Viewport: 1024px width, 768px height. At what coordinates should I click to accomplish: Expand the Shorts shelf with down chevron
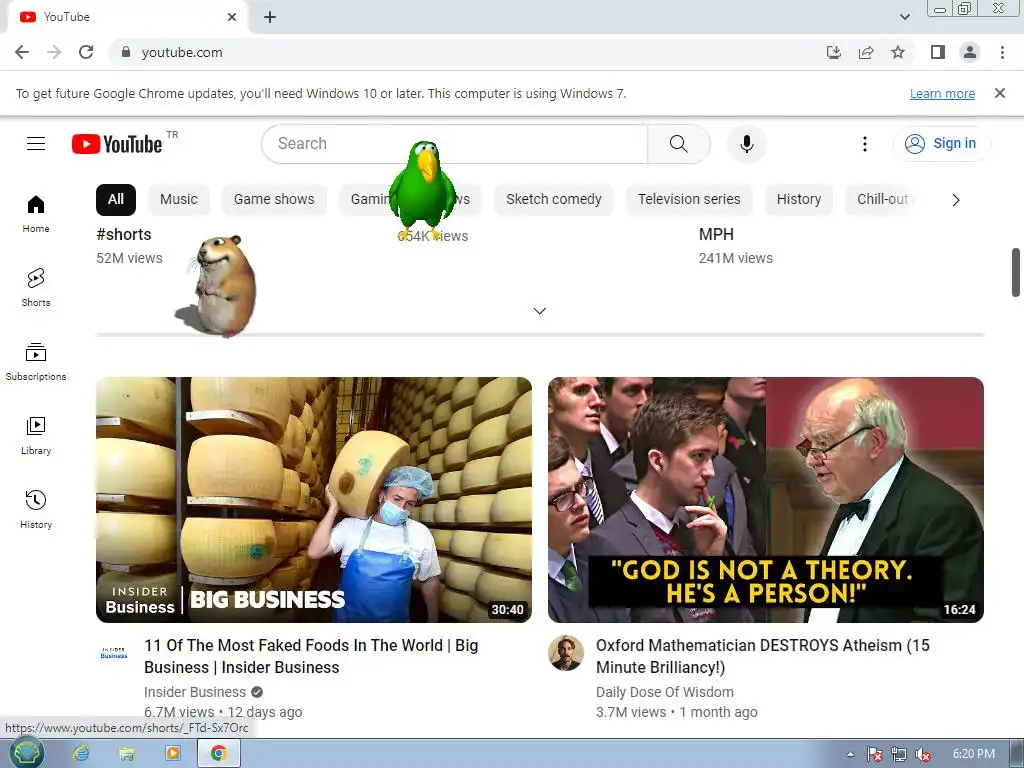pos(539,311)
